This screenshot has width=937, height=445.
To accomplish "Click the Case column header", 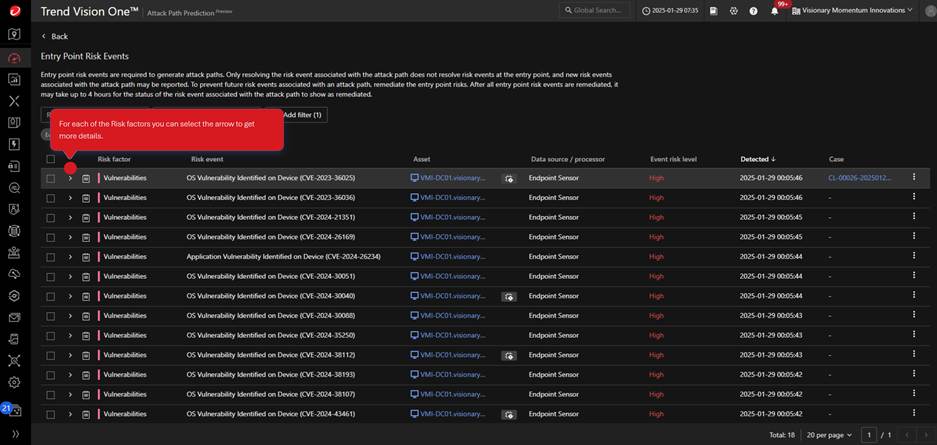I will [x=836, y=159].
